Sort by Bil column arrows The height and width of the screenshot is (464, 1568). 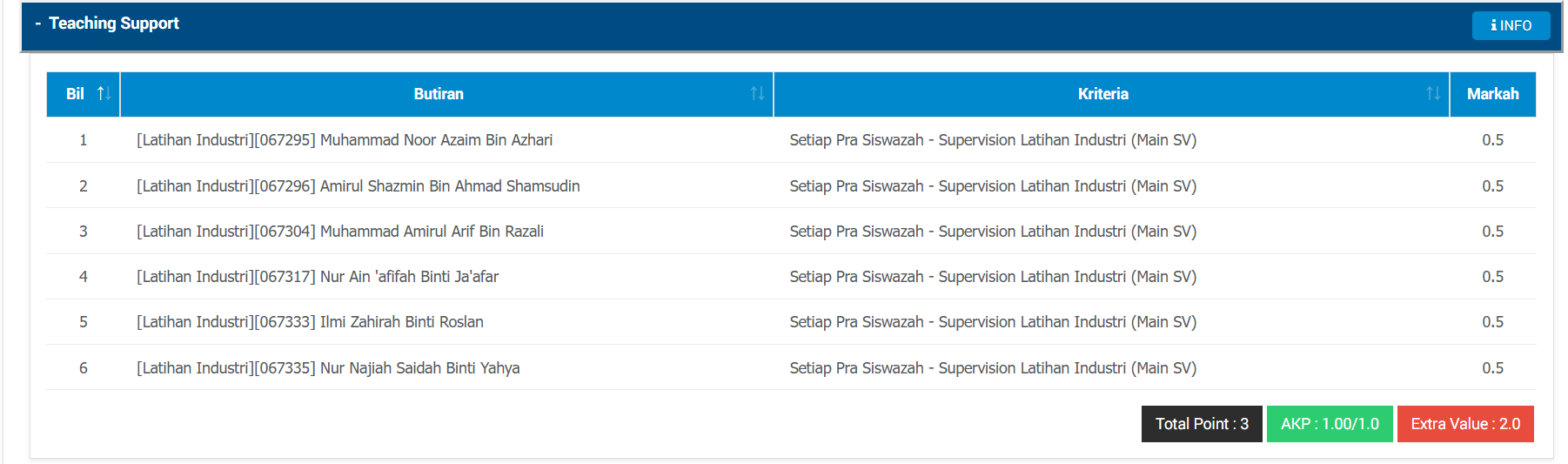104,93
